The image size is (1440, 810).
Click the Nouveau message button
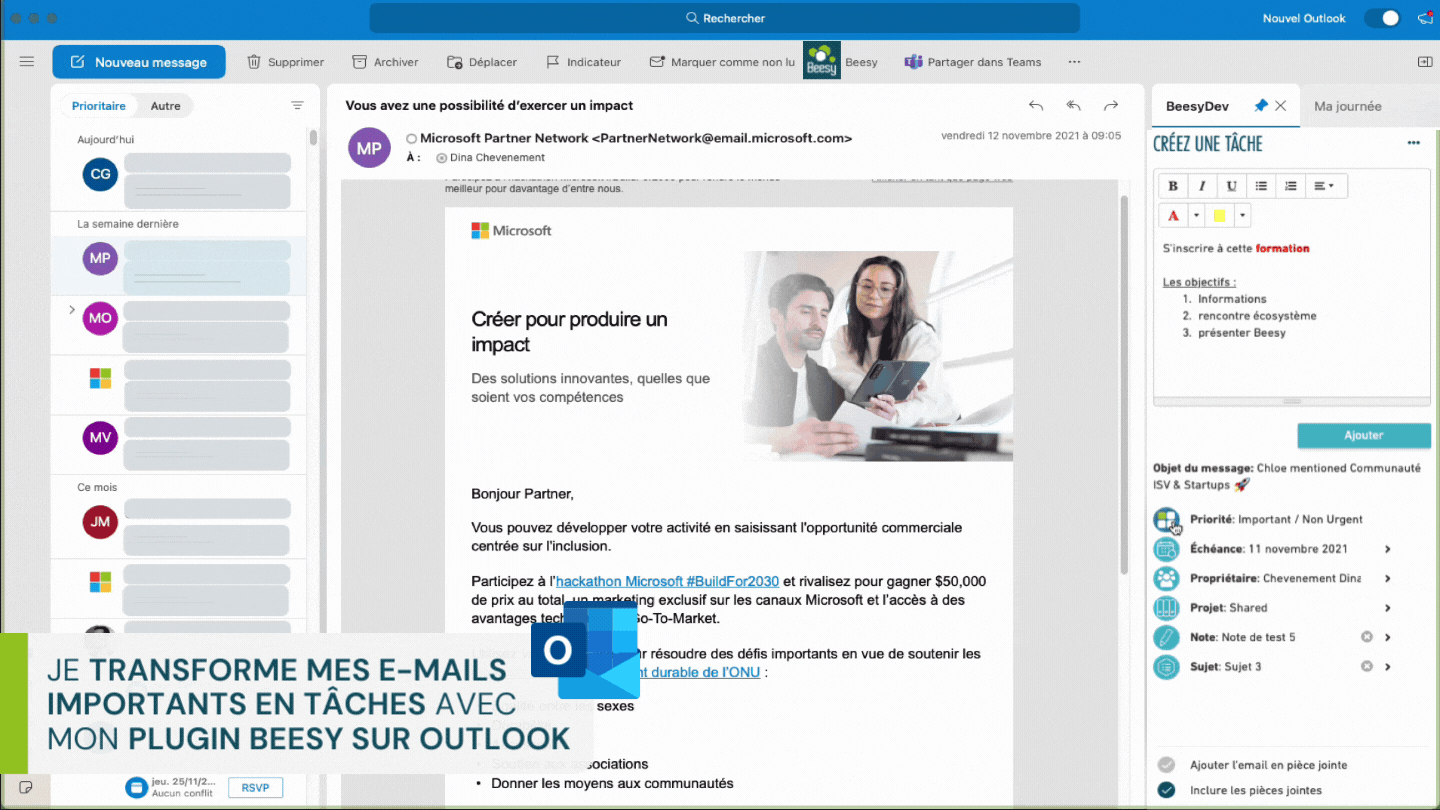click(x=139, y=62)
